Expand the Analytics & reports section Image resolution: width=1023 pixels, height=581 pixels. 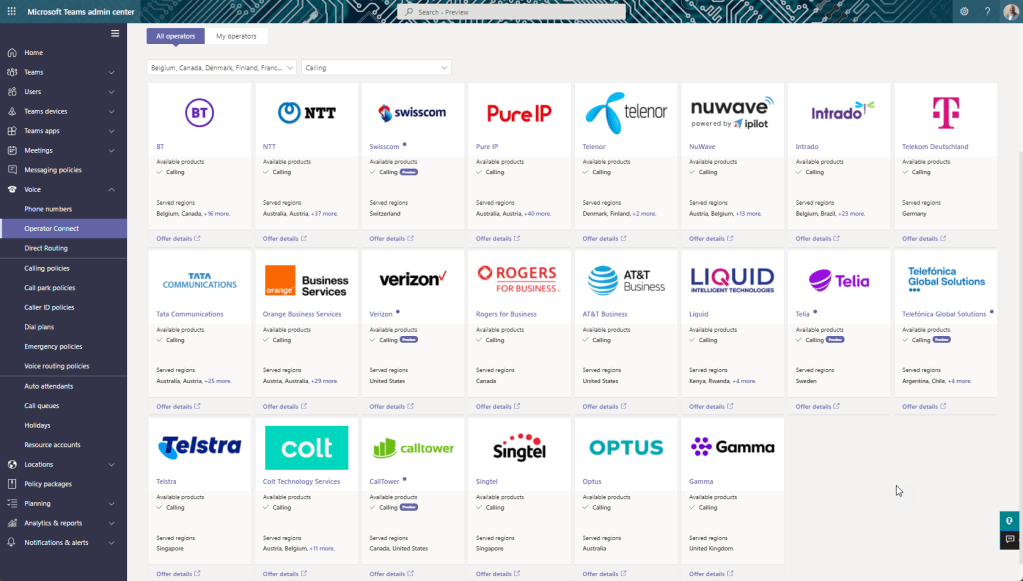(111, 523)
